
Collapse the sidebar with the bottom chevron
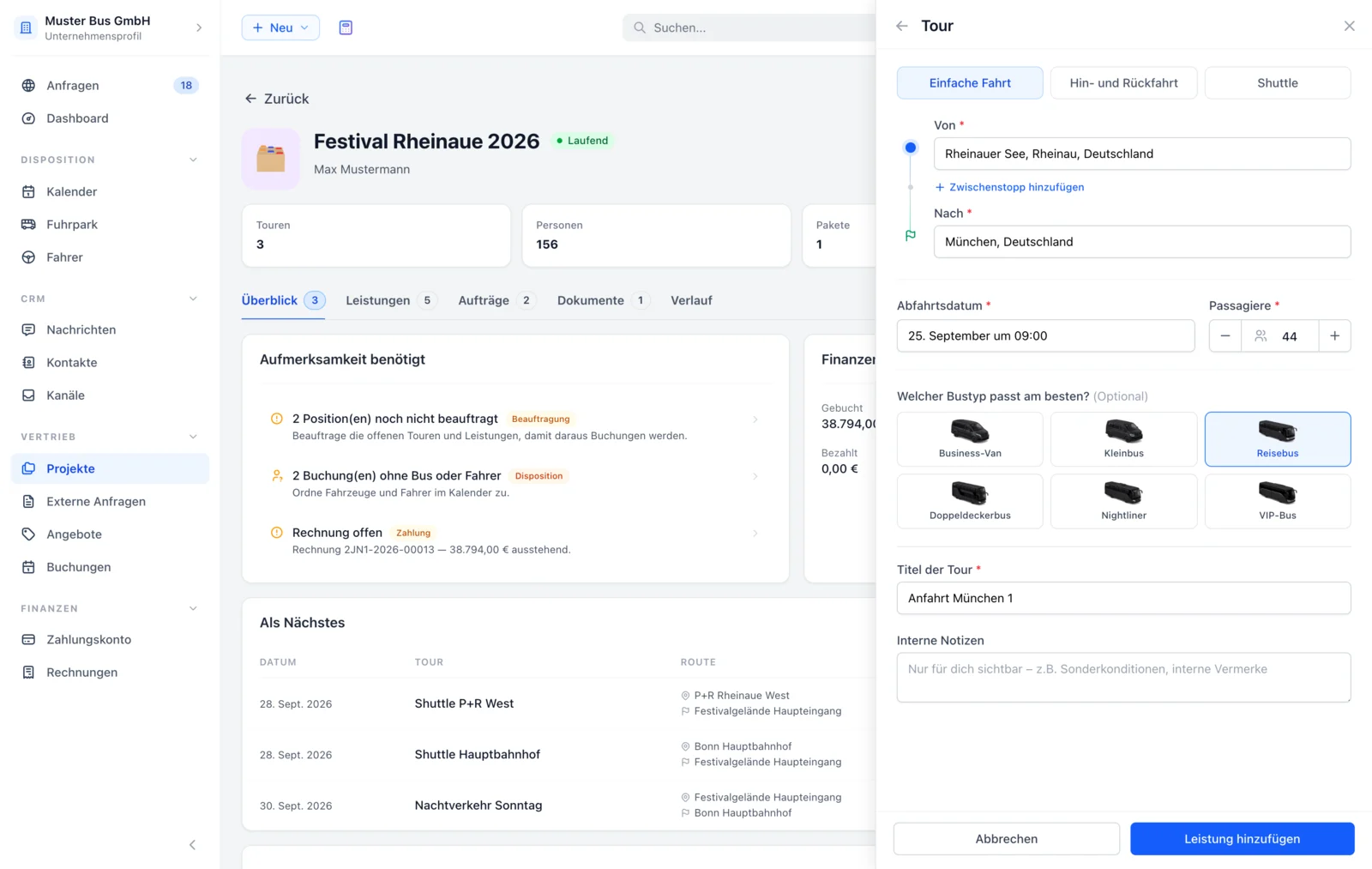192,845
